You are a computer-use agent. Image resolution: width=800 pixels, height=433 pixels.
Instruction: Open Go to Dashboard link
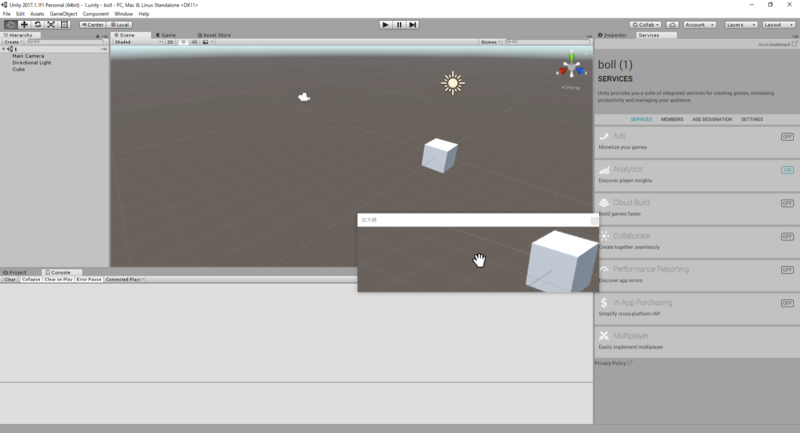point(778,44)
